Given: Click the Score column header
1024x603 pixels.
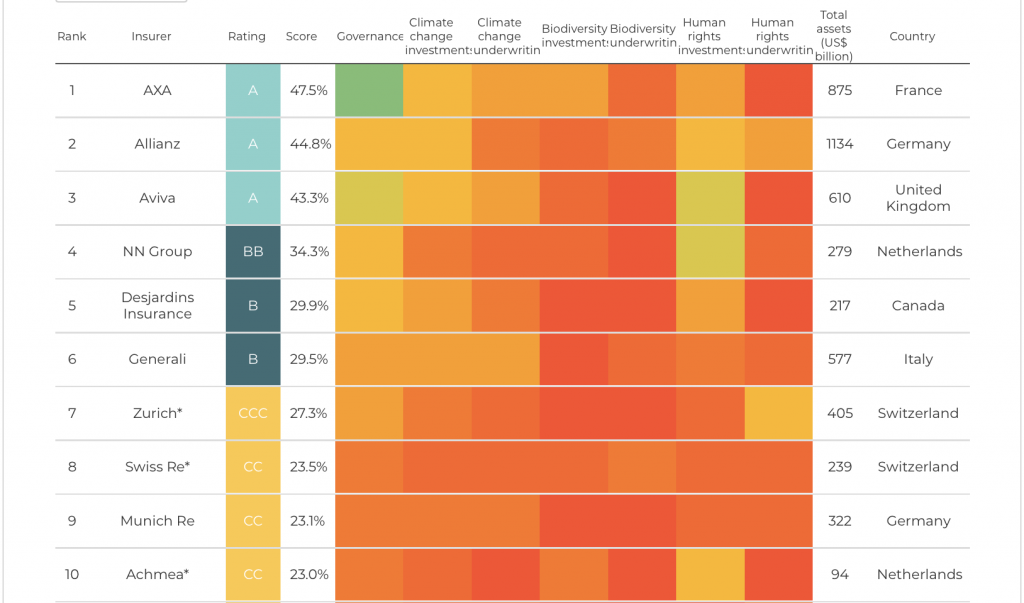Looking at the screenshot, I should pos(301,37).
